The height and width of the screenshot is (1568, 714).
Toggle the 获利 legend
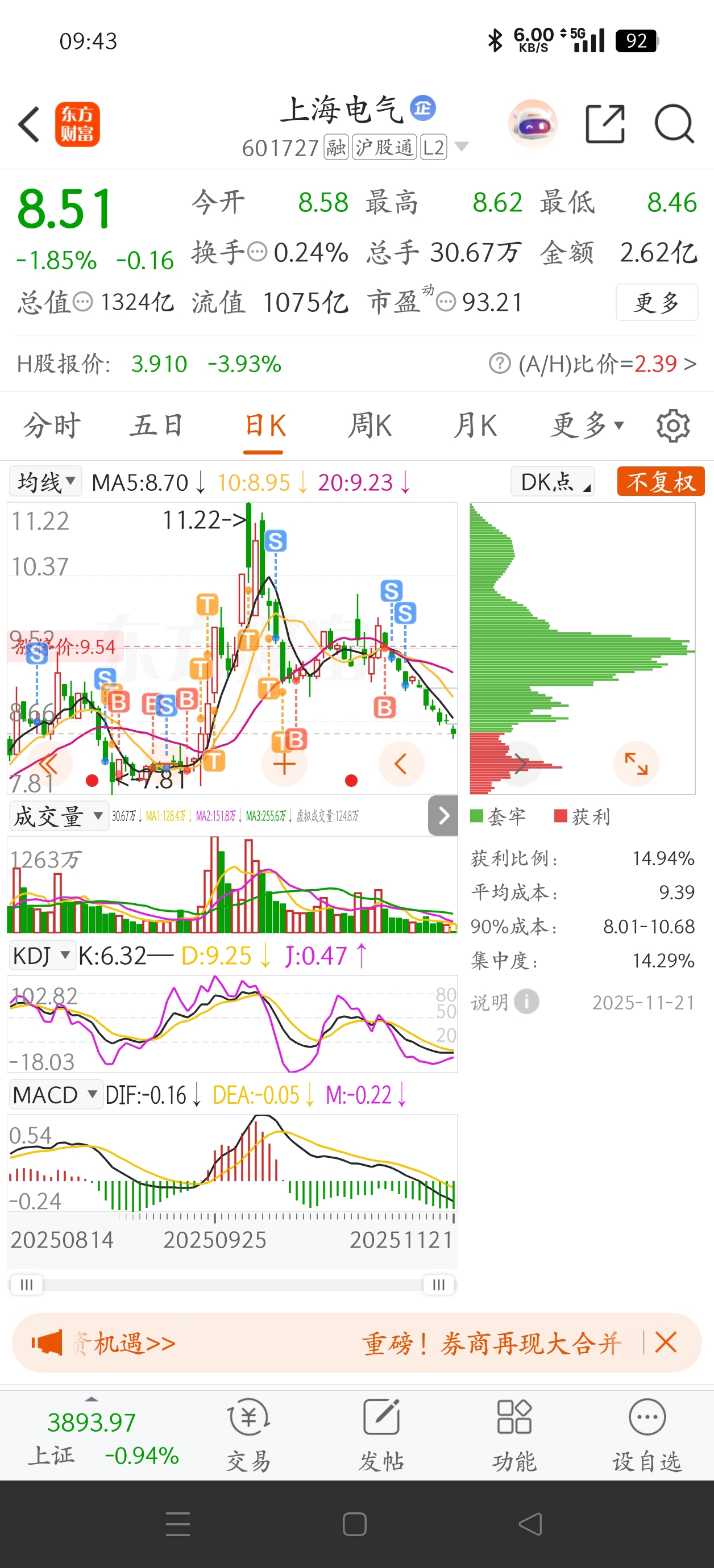(582, 816)
